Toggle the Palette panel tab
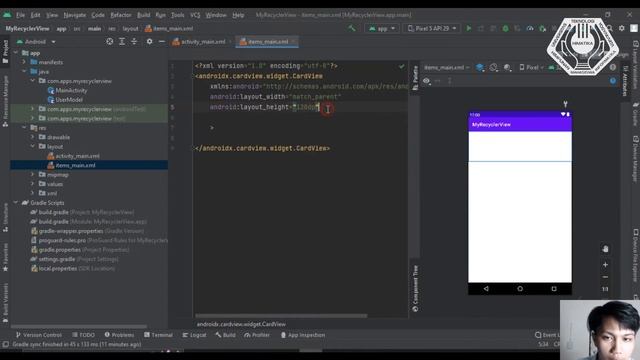 [x=415, y=78]
